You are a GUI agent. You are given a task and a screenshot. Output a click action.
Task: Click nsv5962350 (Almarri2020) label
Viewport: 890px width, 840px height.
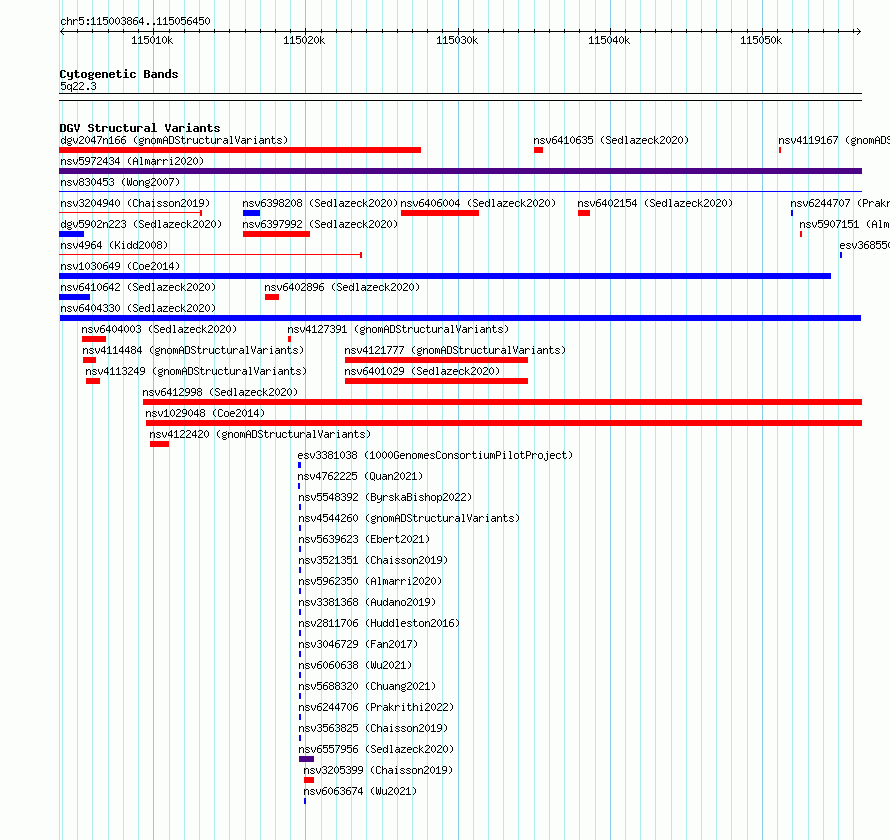point(370,581)
